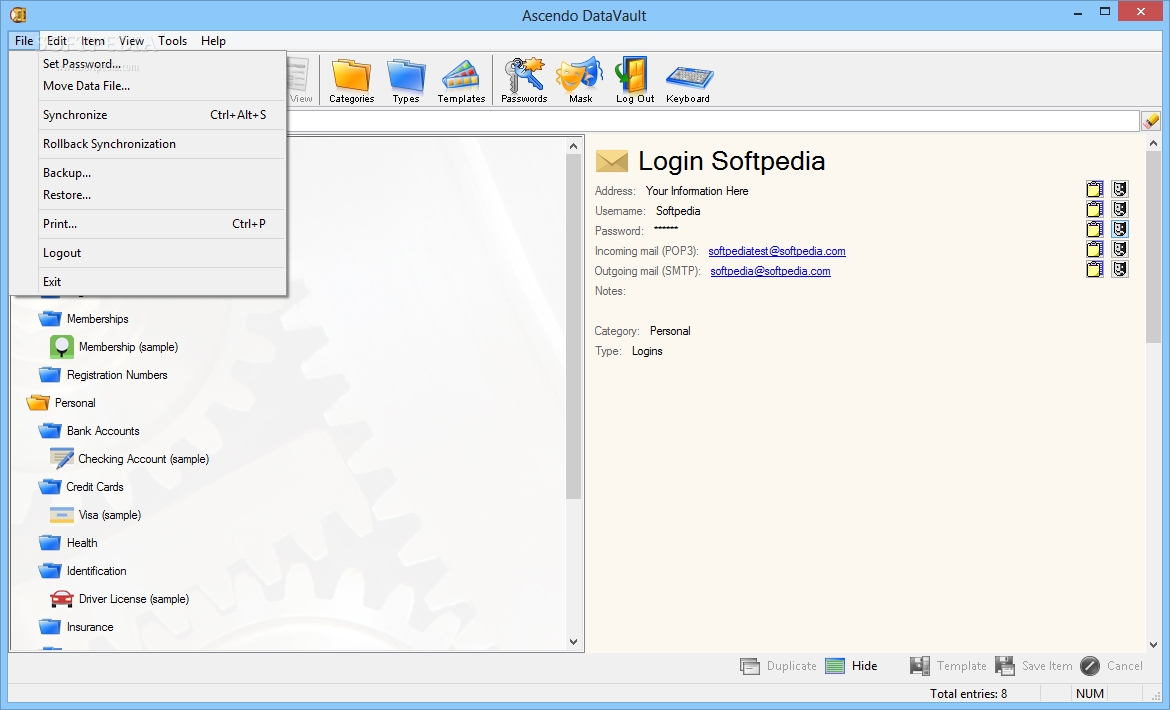The height and width of the screenshot is (710, 1170).
Task: Expand the Identification folder
Action: (x=82, y=571)
